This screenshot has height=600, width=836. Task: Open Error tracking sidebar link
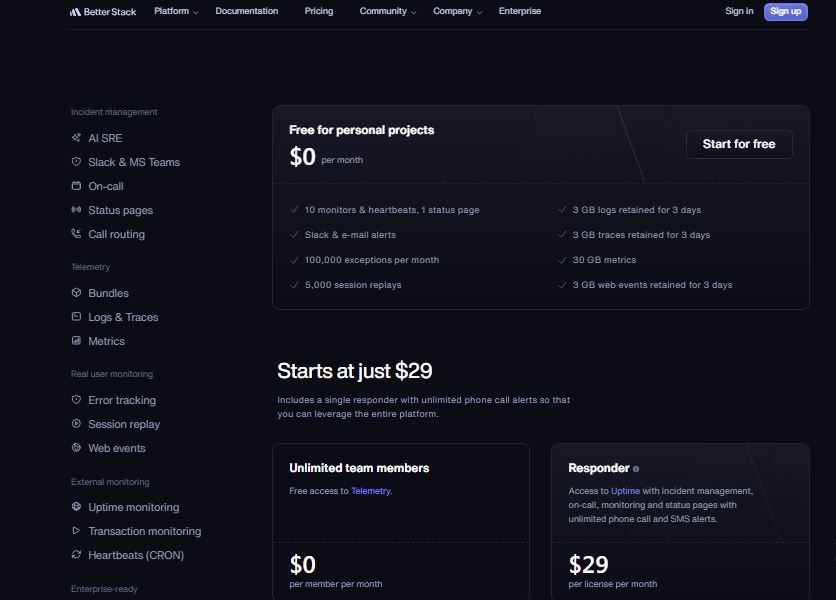click(x=122, y=400)
